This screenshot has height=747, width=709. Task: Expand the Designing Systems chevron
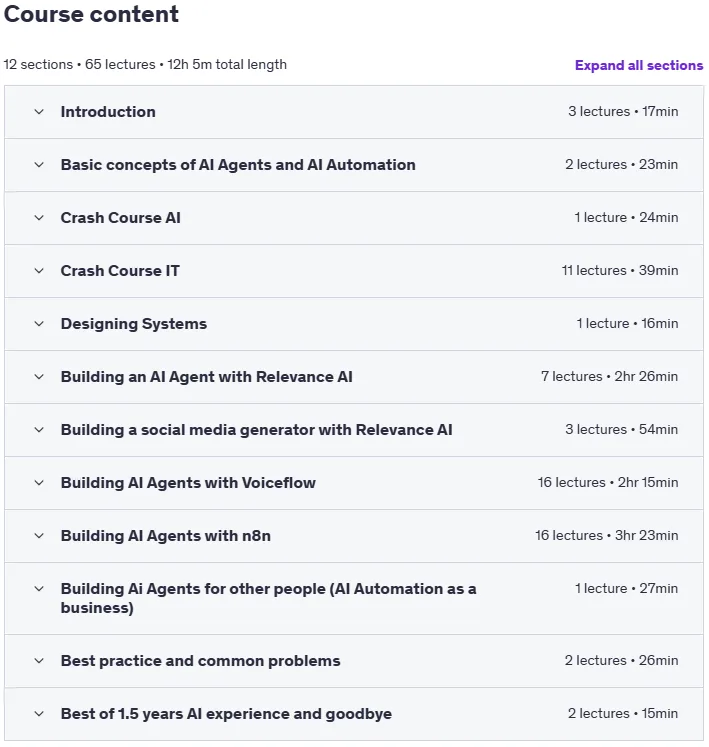pyautogui.click(x=39, y=324)
